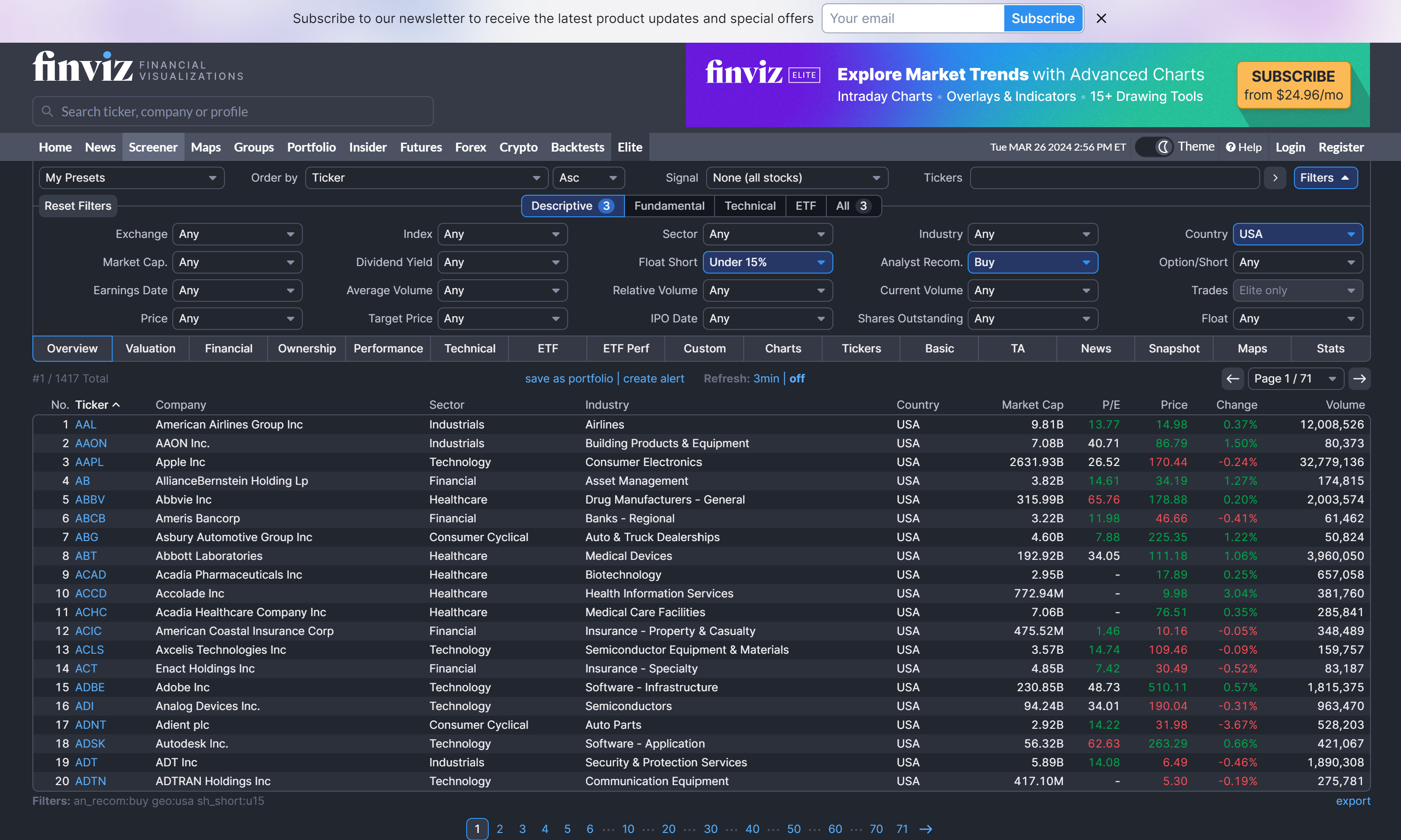Open the Maps menu item
Viewport: 1401px width, 840px height.
click(x=206, y=147)
